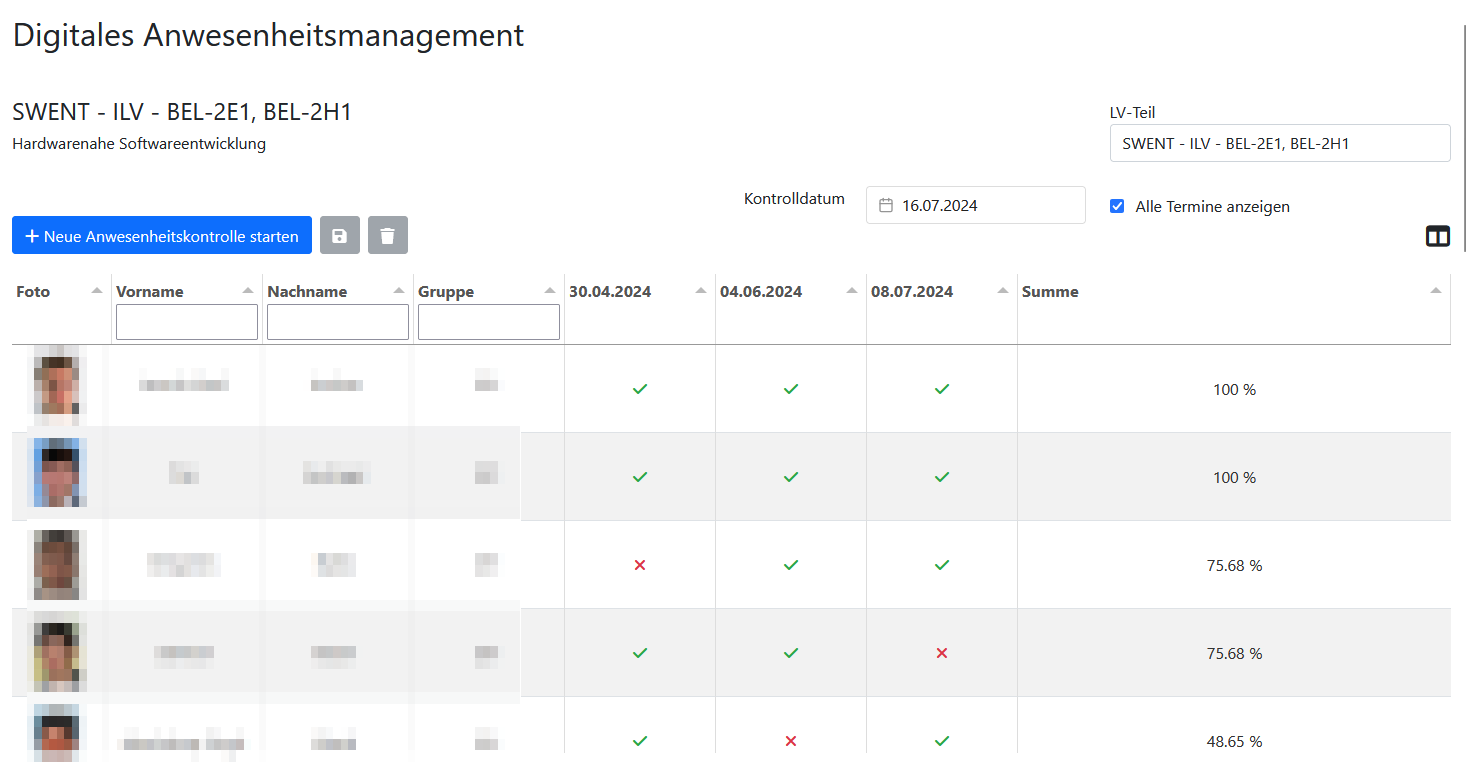This screenshot has width=1474, height=762.
Task: Select the 08.07.2024 column header
Action: pos(912,292)
